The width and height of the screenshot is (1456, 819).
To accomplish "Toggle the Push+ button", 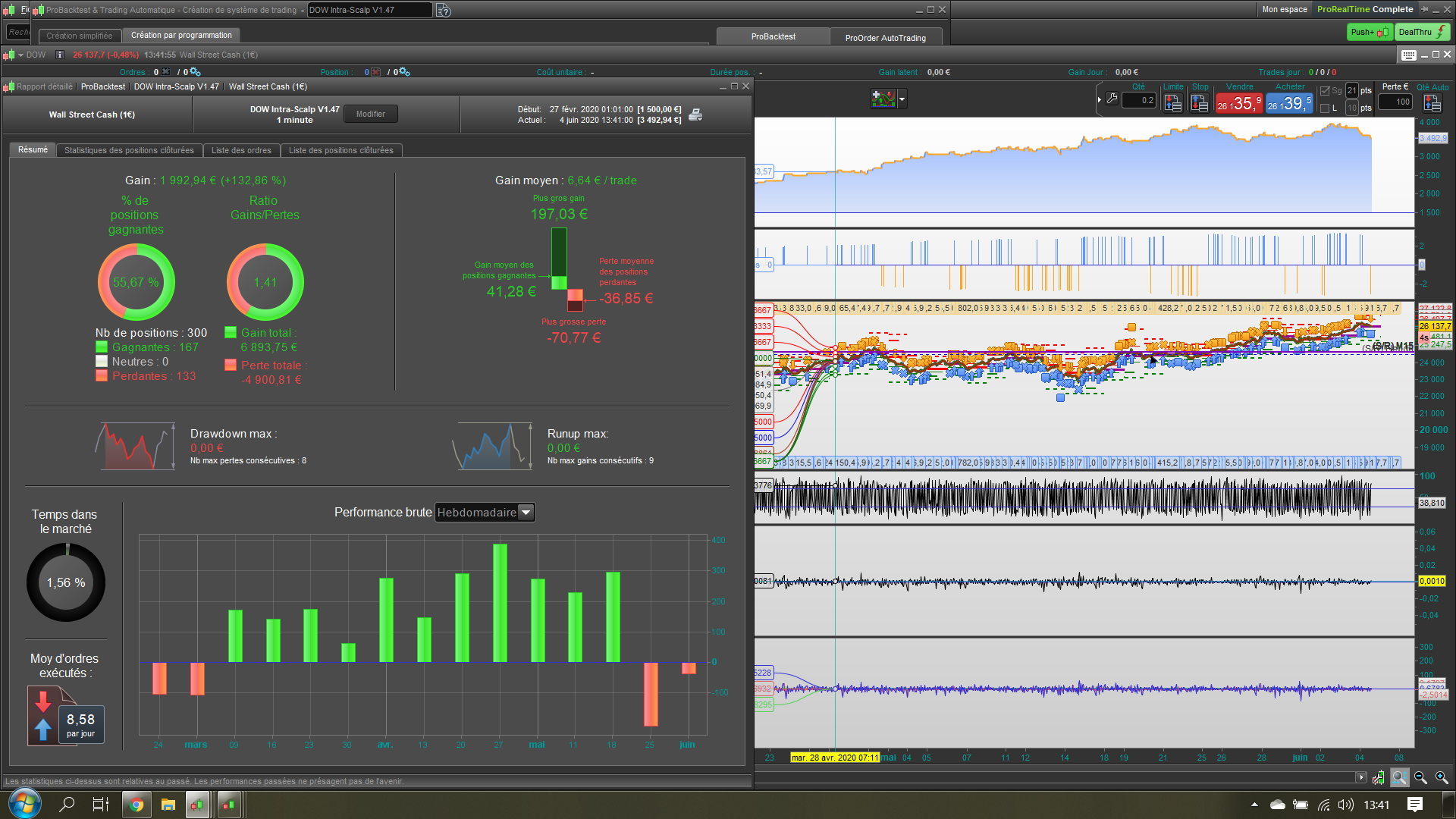I will click(1369, 32).
